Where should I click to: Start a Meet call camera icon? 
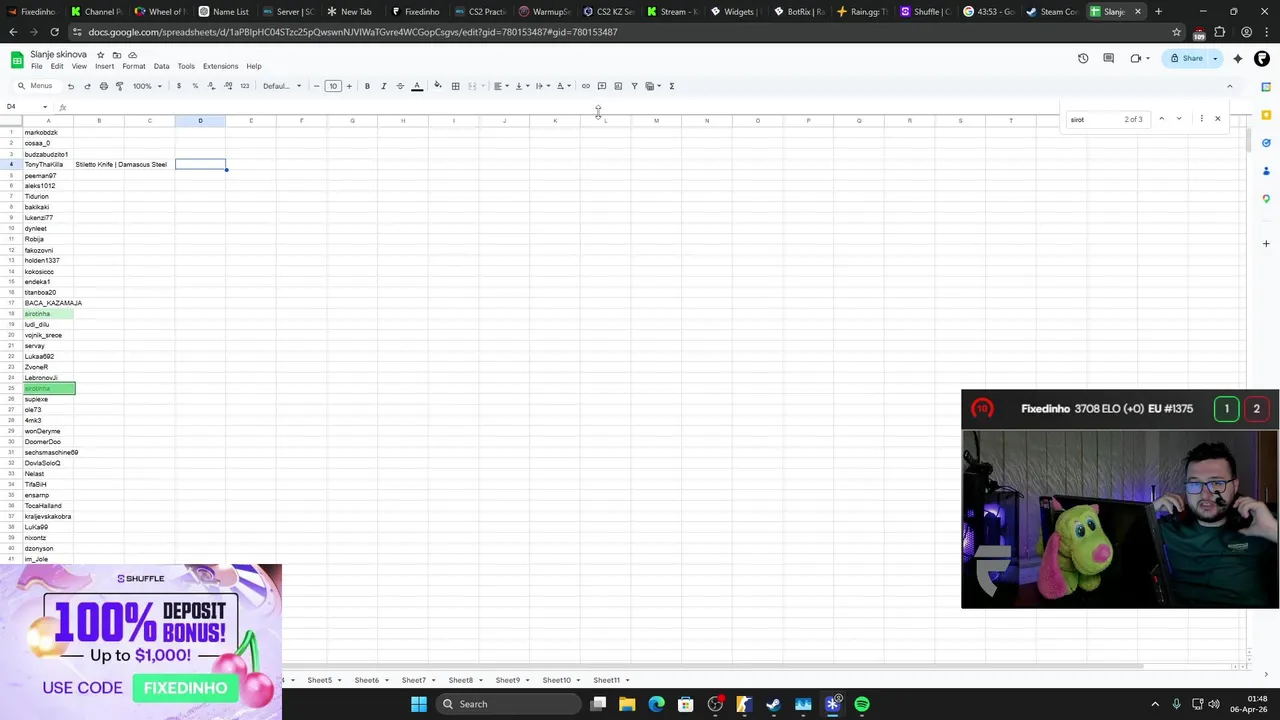click(1136, 58)
